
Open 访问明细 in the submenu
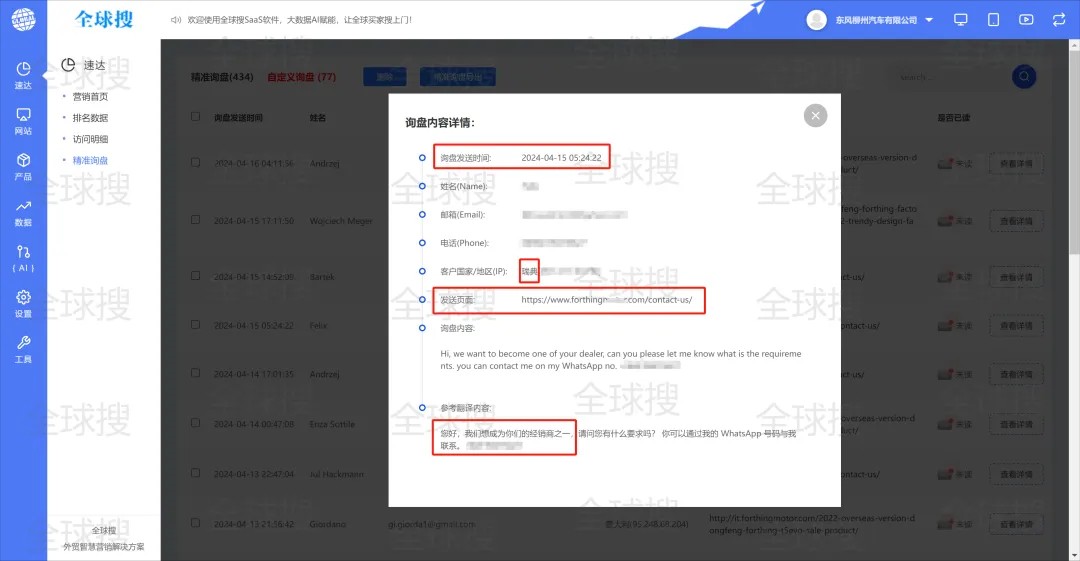[90, 139]
